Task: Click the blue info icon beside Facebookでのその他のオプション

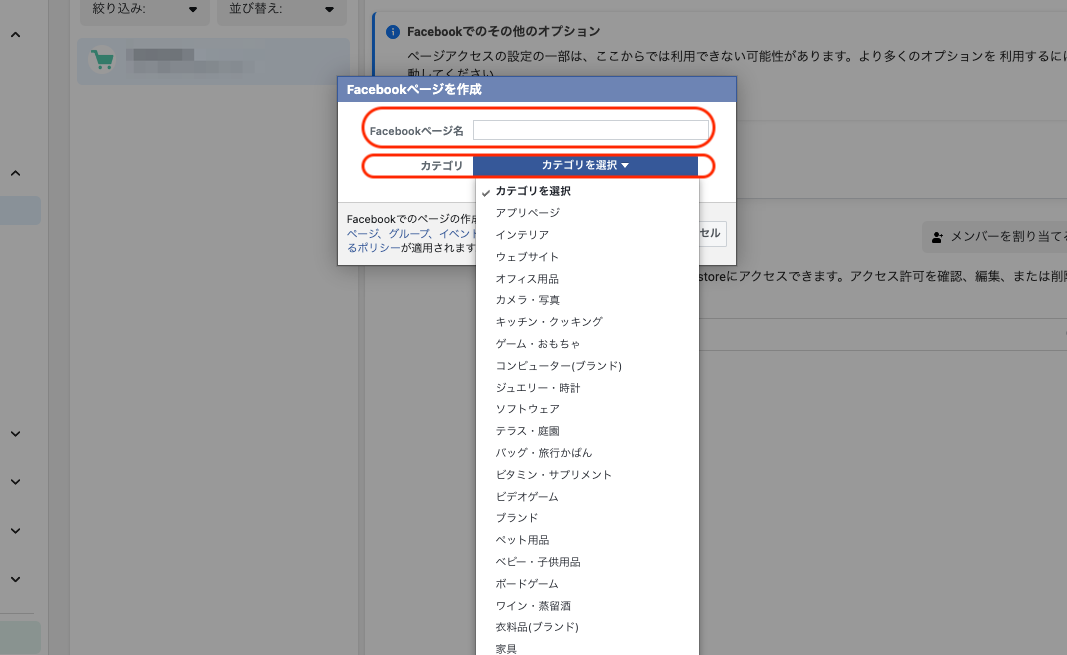Action: click(393, 32)
